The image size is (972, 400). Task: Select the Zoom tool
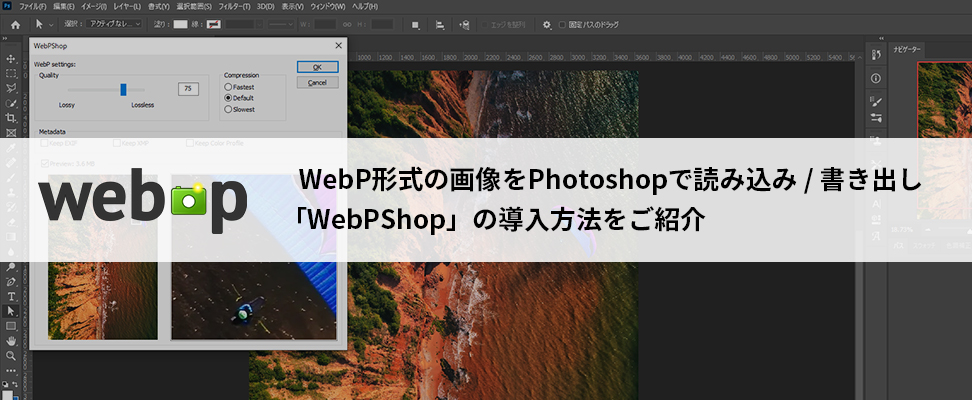click(x=11, y=356)
